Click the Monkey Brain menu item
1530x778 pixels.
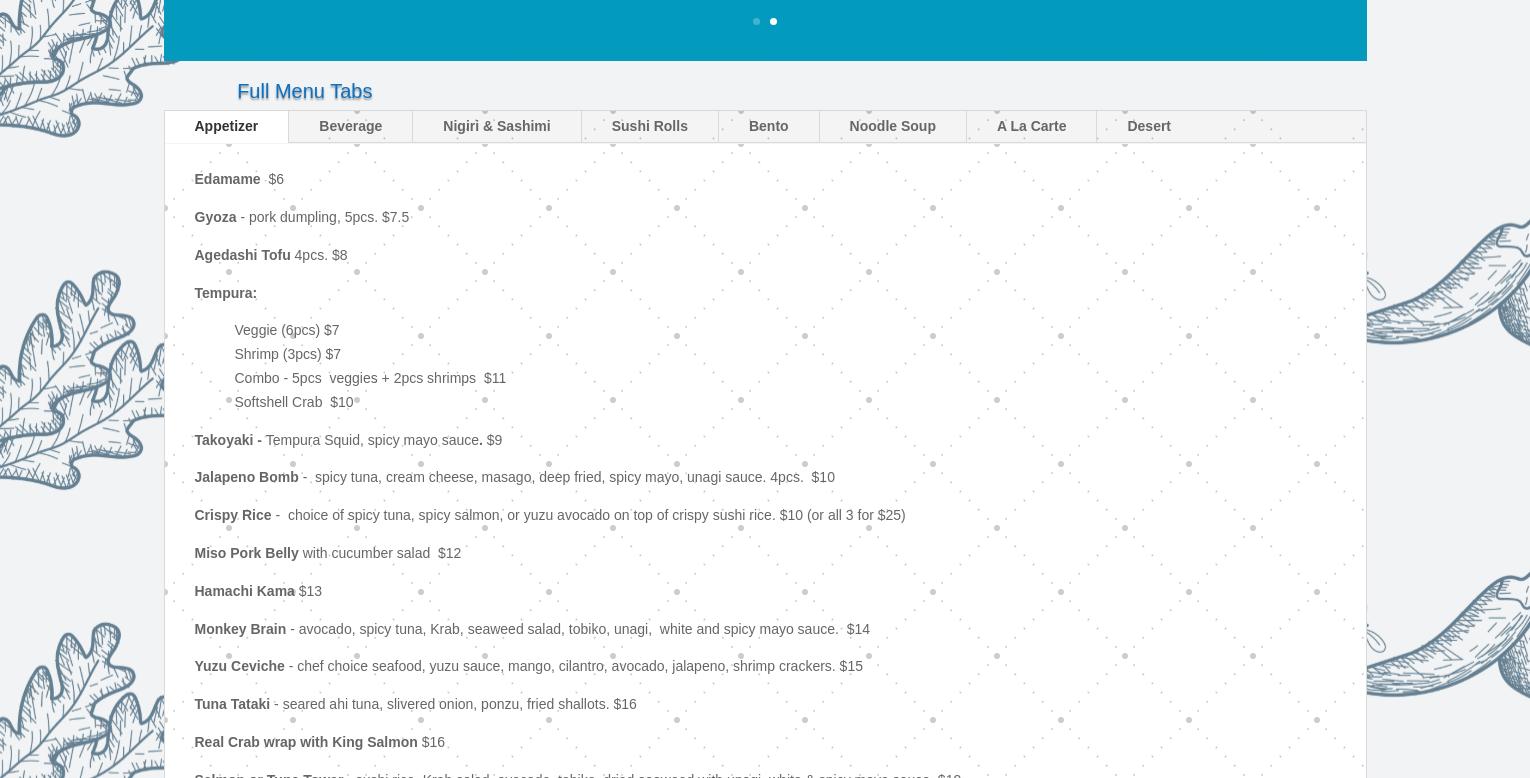pos(532,629)
